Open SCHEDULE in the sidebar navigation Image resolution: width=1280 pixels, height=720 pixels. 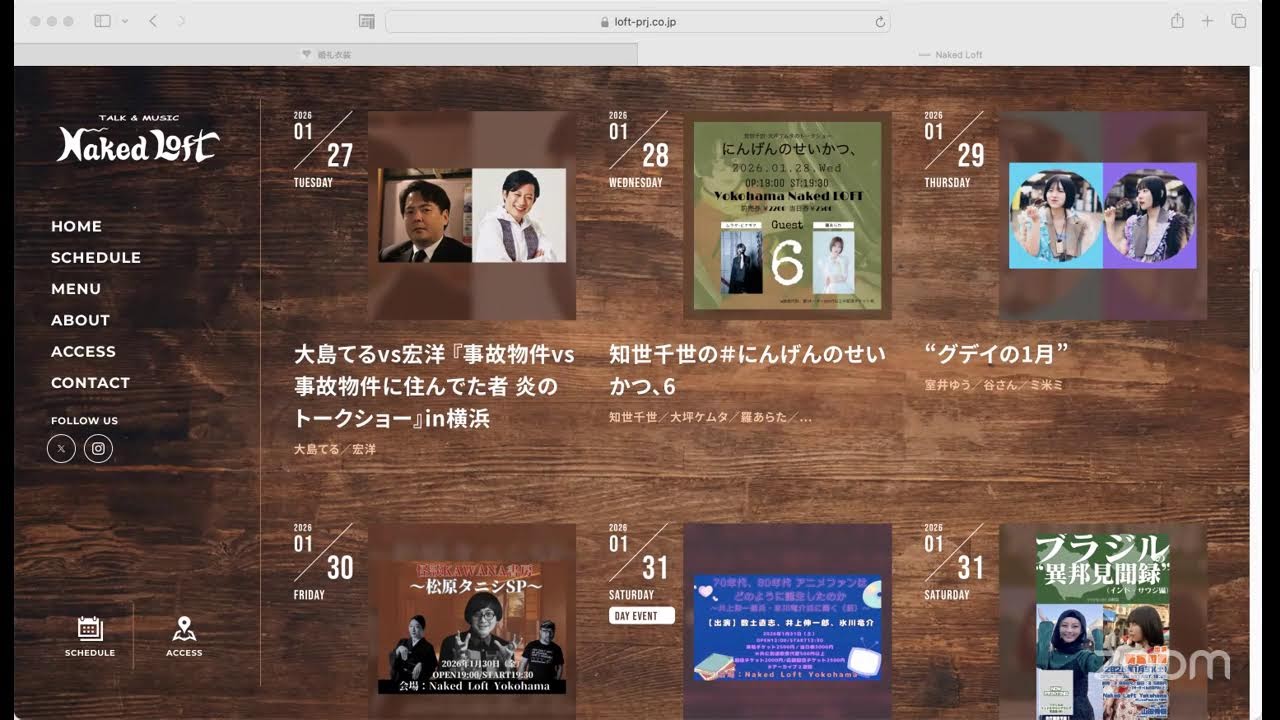tap(96, 257)
